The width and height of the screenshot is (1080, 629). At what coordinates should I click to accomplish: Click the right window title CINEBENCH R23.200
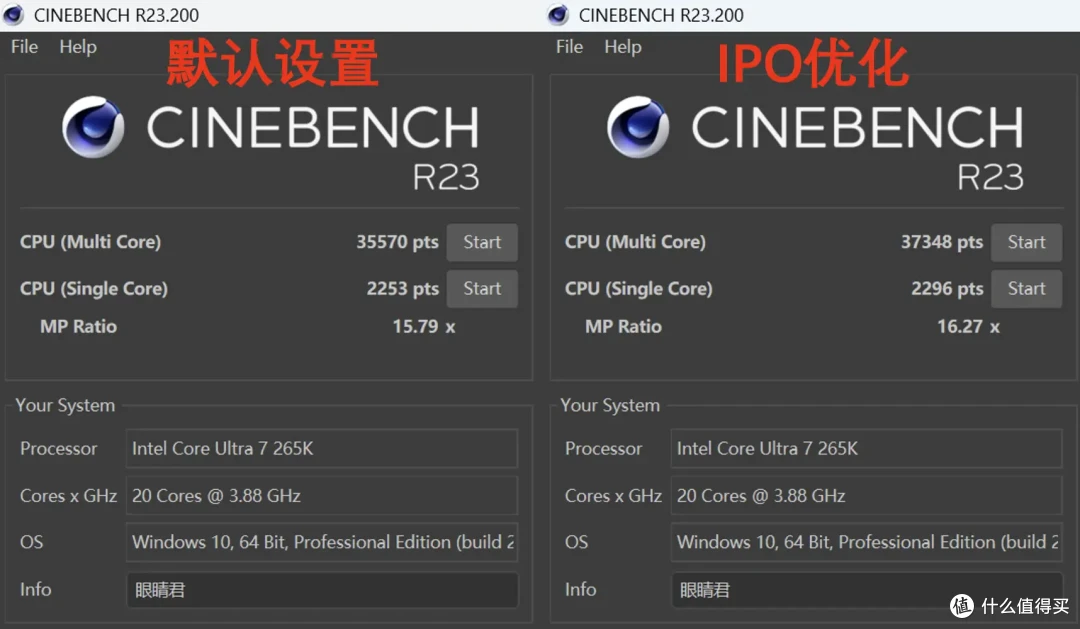pos(661,15)
